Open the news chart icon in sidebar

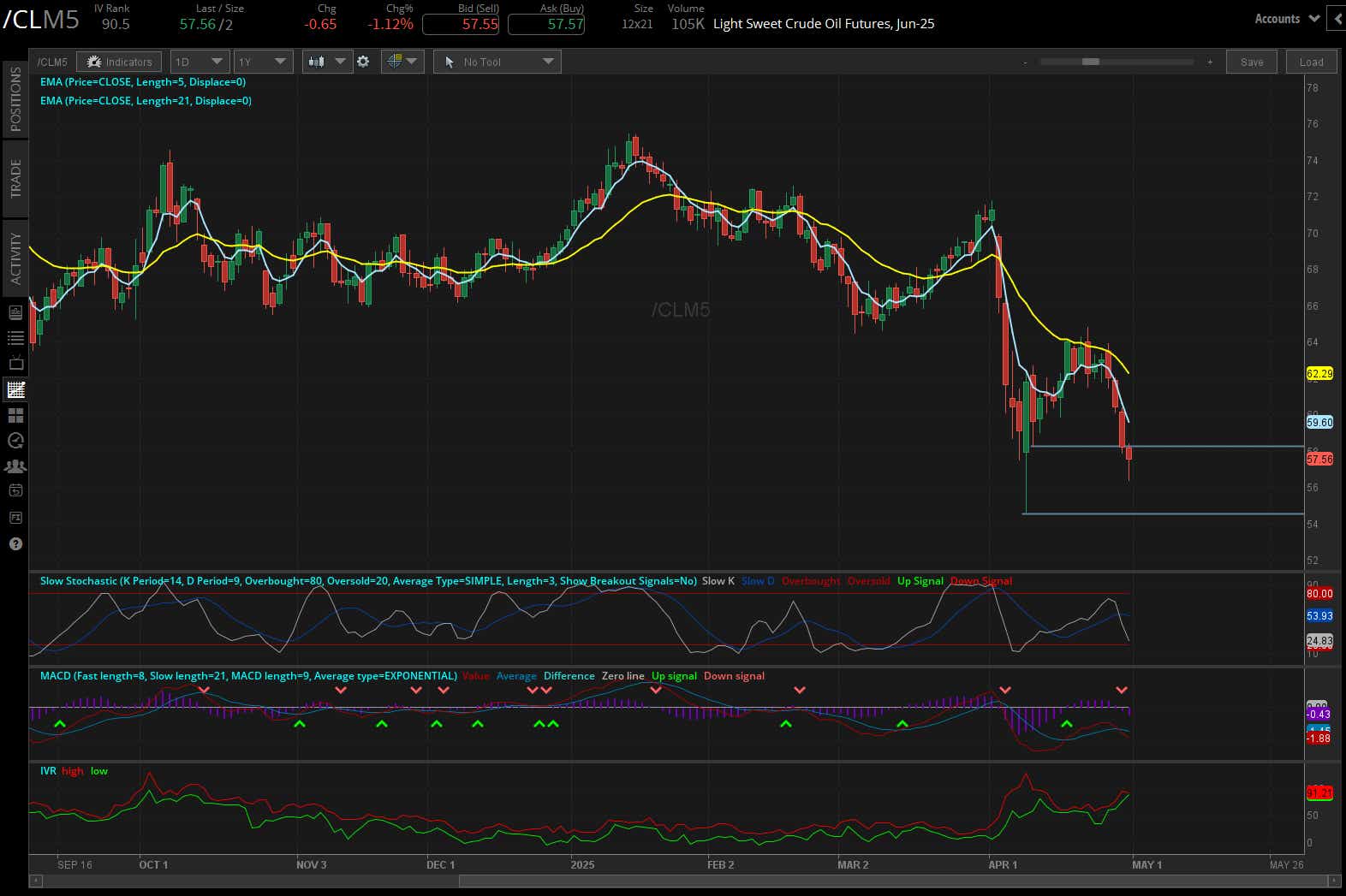click(15, 312)
